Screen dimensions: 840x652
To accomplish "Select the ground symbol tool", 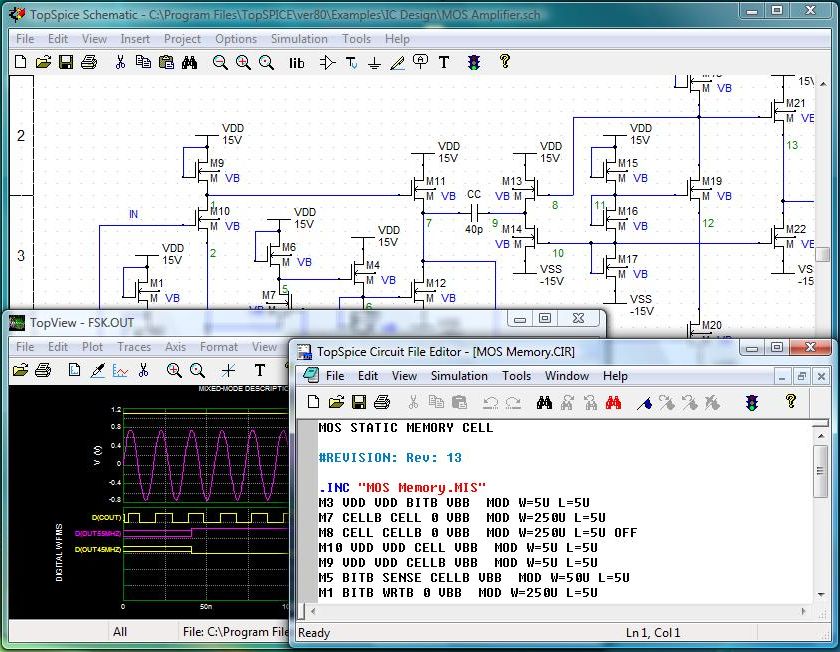I will point(374,62).
